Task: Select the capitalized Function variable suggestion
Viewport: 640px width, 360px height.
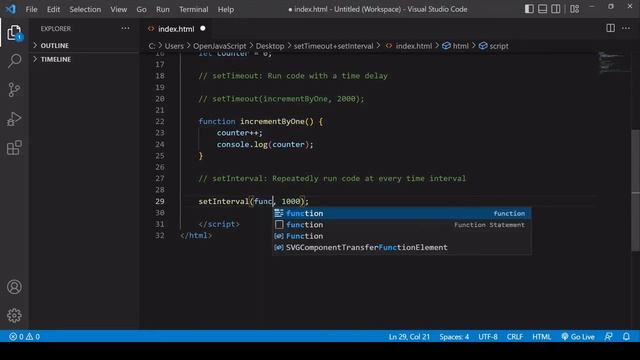Action: click(x=402, y=236)
